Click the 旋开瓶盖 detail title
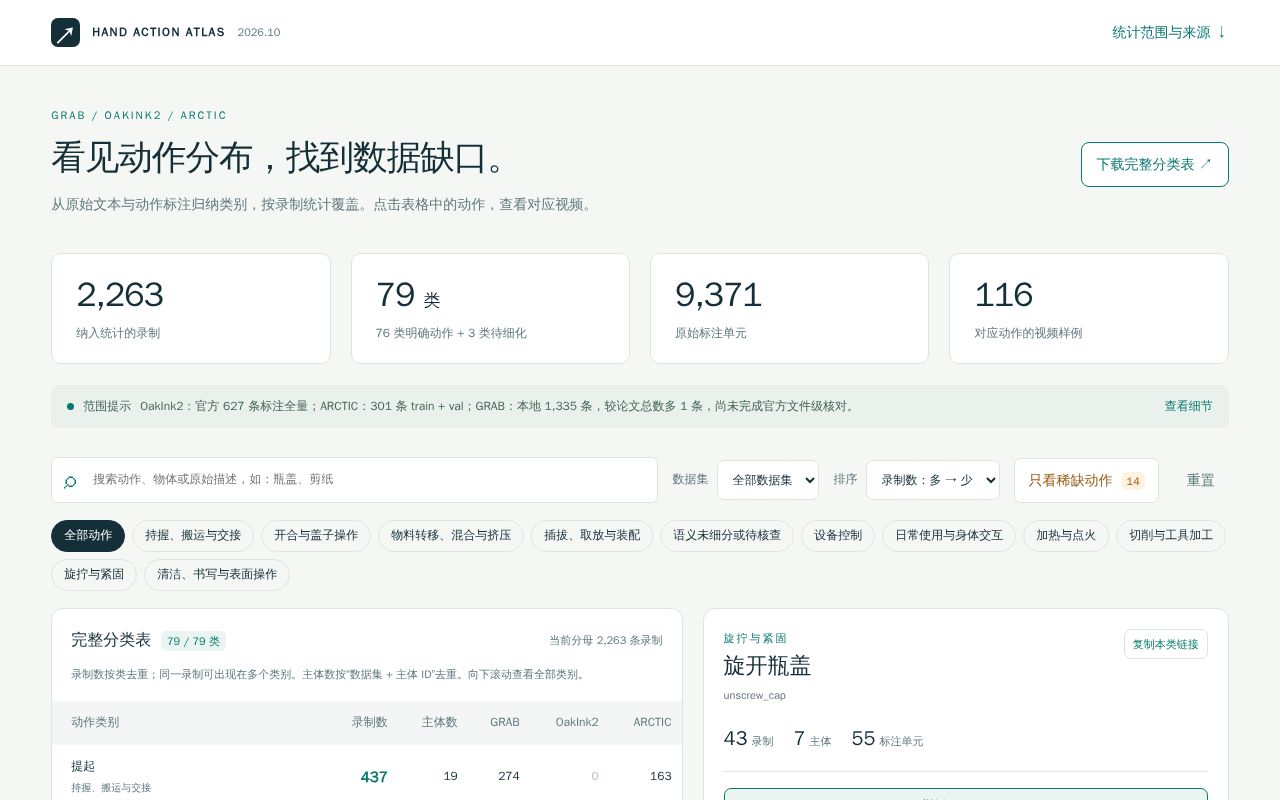1280x800 pixels. (767, 666)
